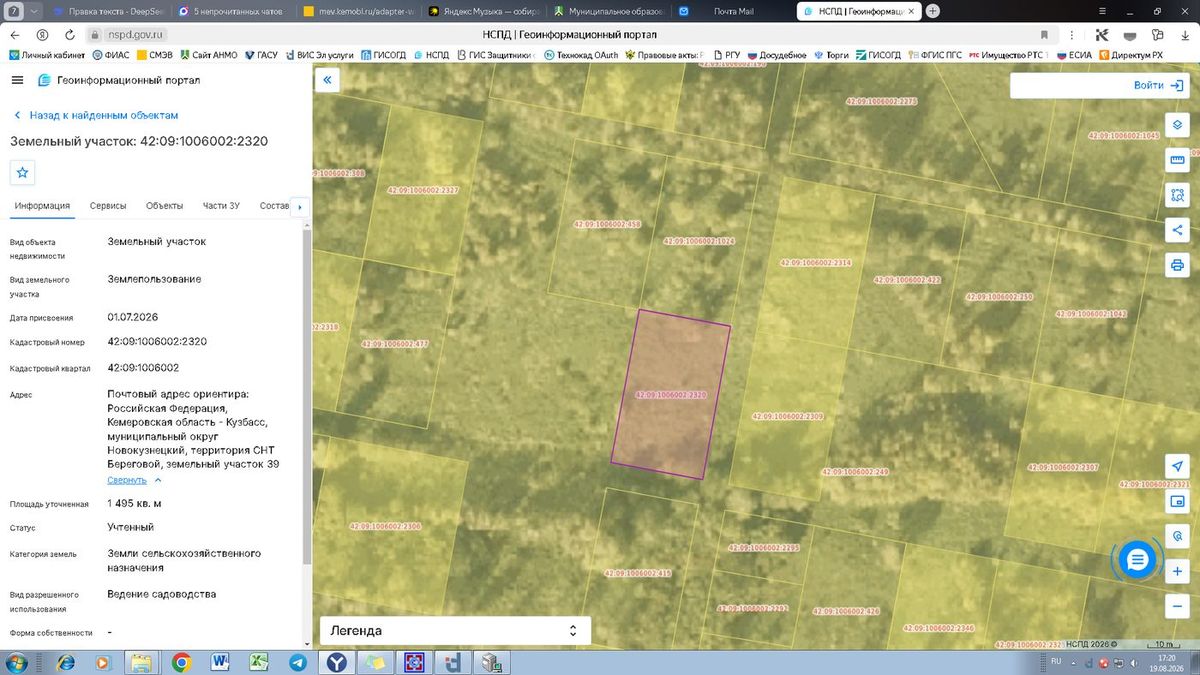1200x675 pixels.
Task: Share the current map view
Action: 1177,230
